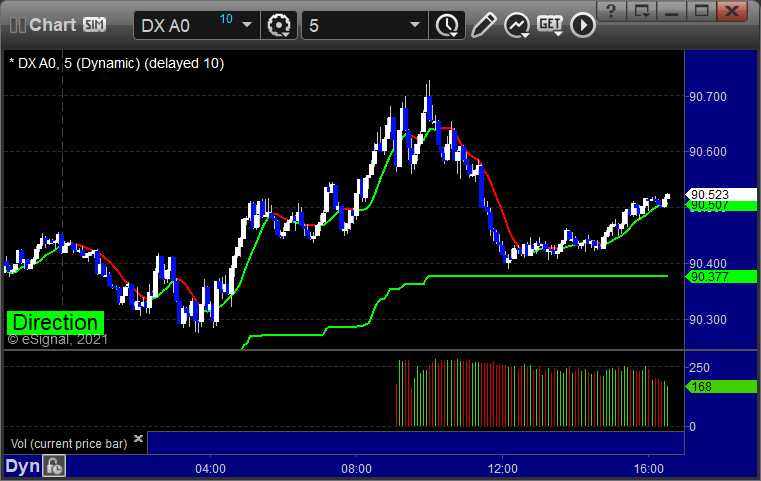Image resolution: width=761 pixels, height=481 pixels.
Task: Open the time template clock icon
Action: (x=447, y=25)
